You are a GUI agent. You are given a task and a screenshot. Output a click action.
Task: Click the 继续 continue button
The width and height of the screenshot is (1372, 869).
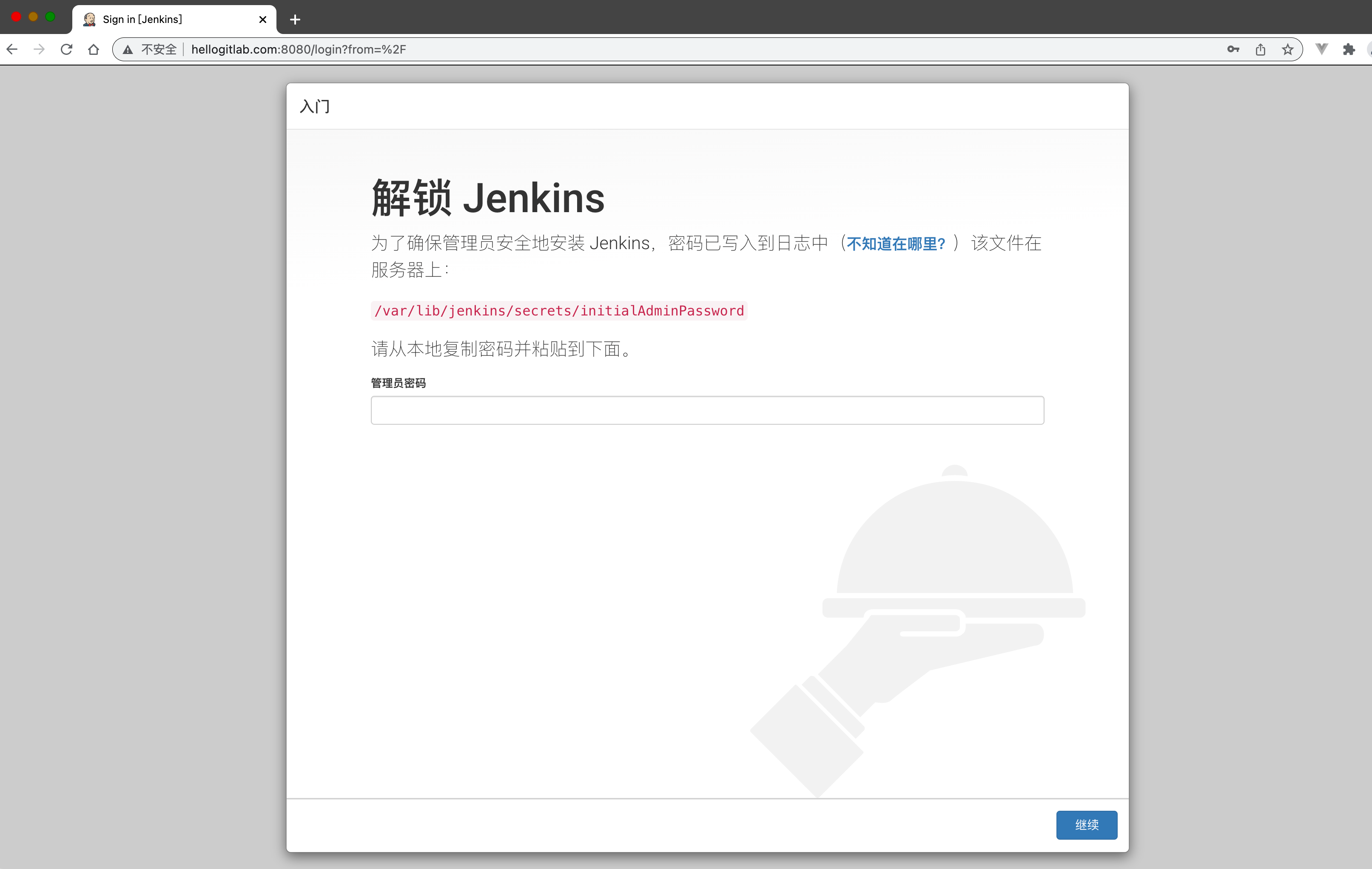click(x=1086, y=825)
